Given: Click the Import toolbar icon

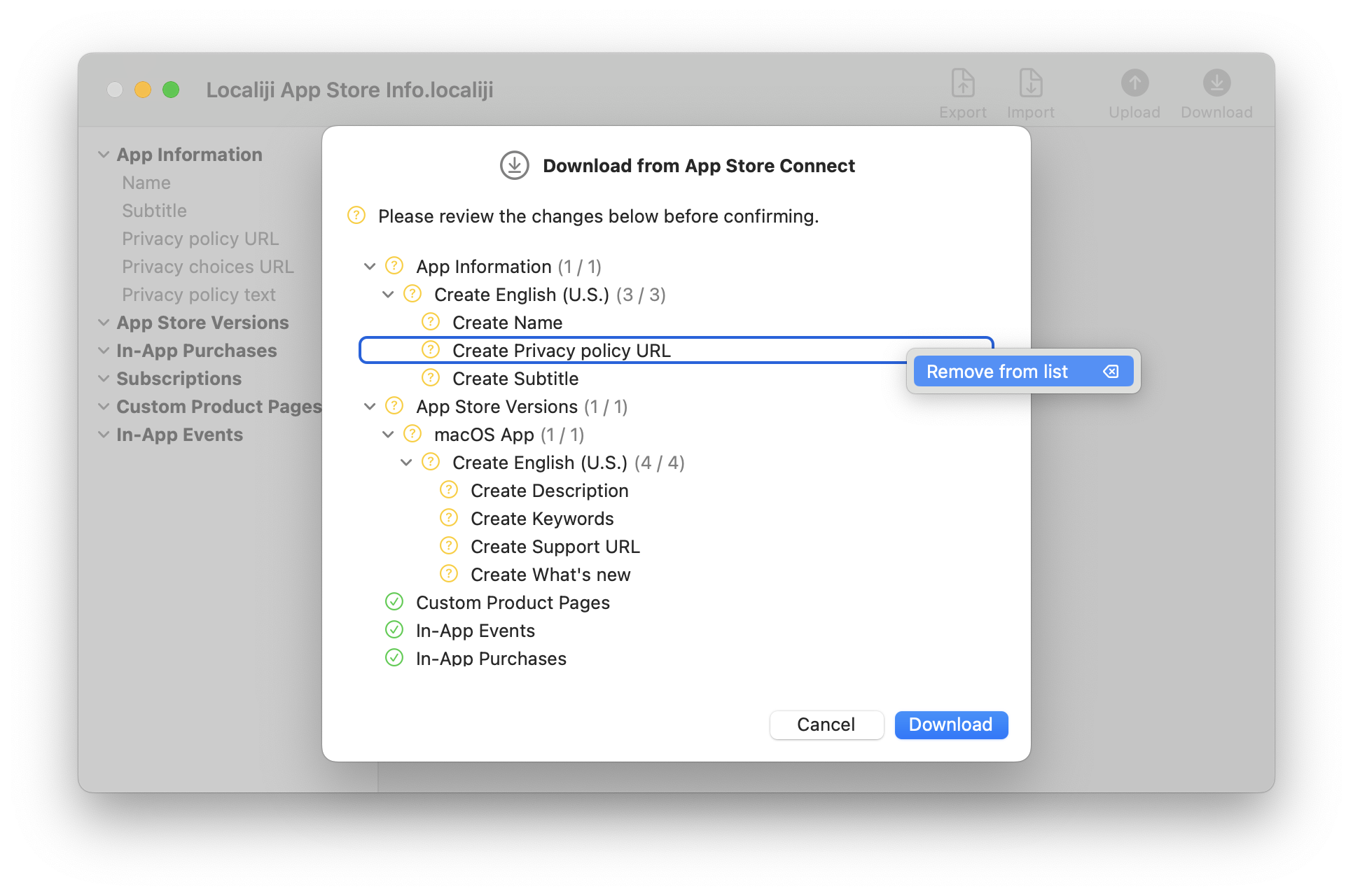Looking at the screenshot, I should click(1030, 83).
